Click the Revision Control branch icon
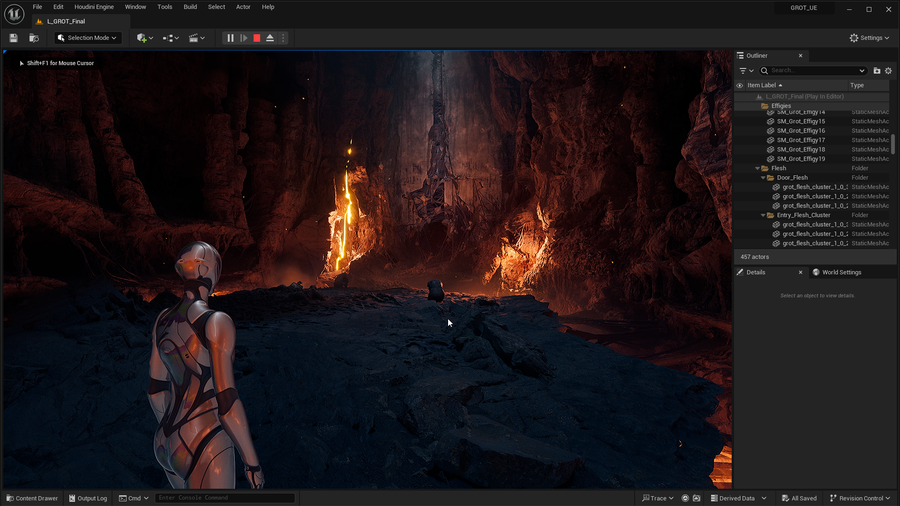Image resolution: width=900 pixels, height=506 pixels. click(x=833, y=498)
